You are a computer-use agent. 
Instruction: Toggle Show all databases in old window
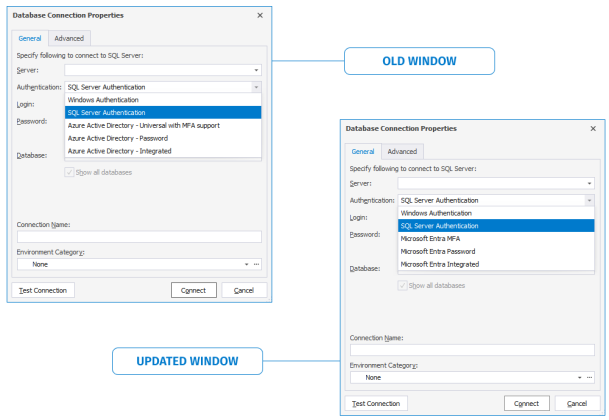point(69,172)
